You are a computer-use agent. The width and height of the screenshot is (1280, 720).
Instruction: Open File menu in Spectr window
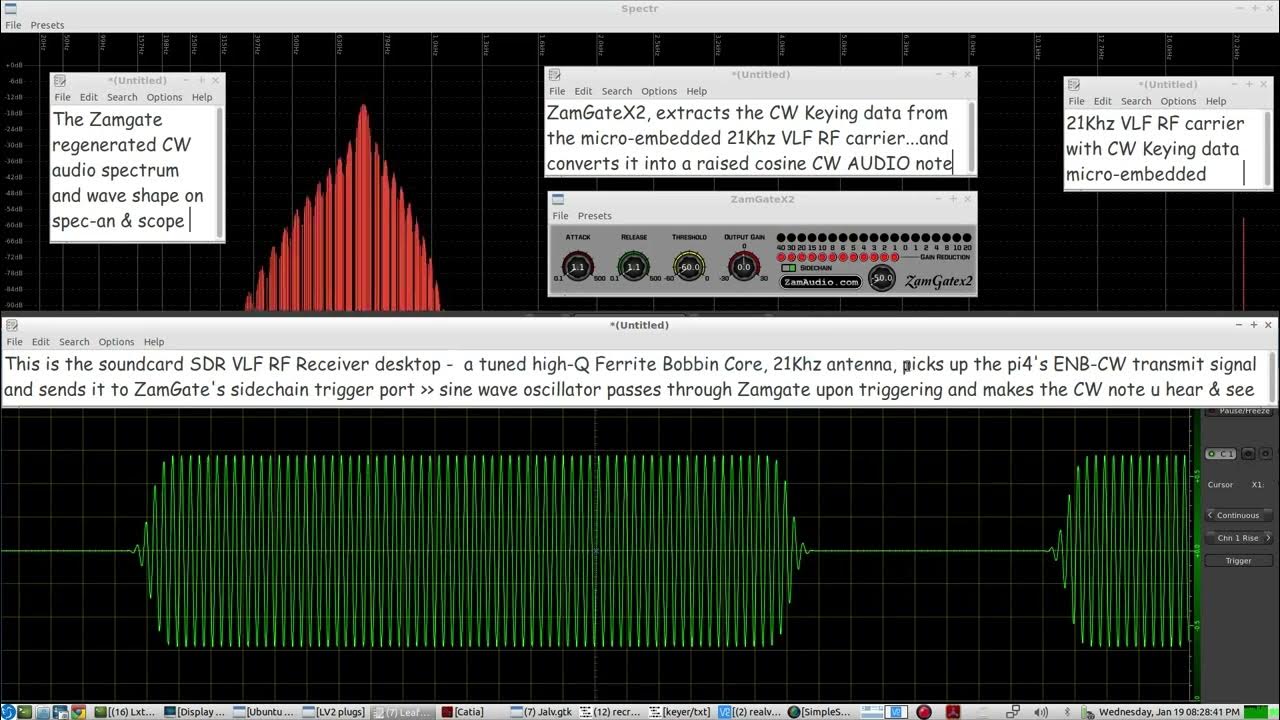pos(13,25)
